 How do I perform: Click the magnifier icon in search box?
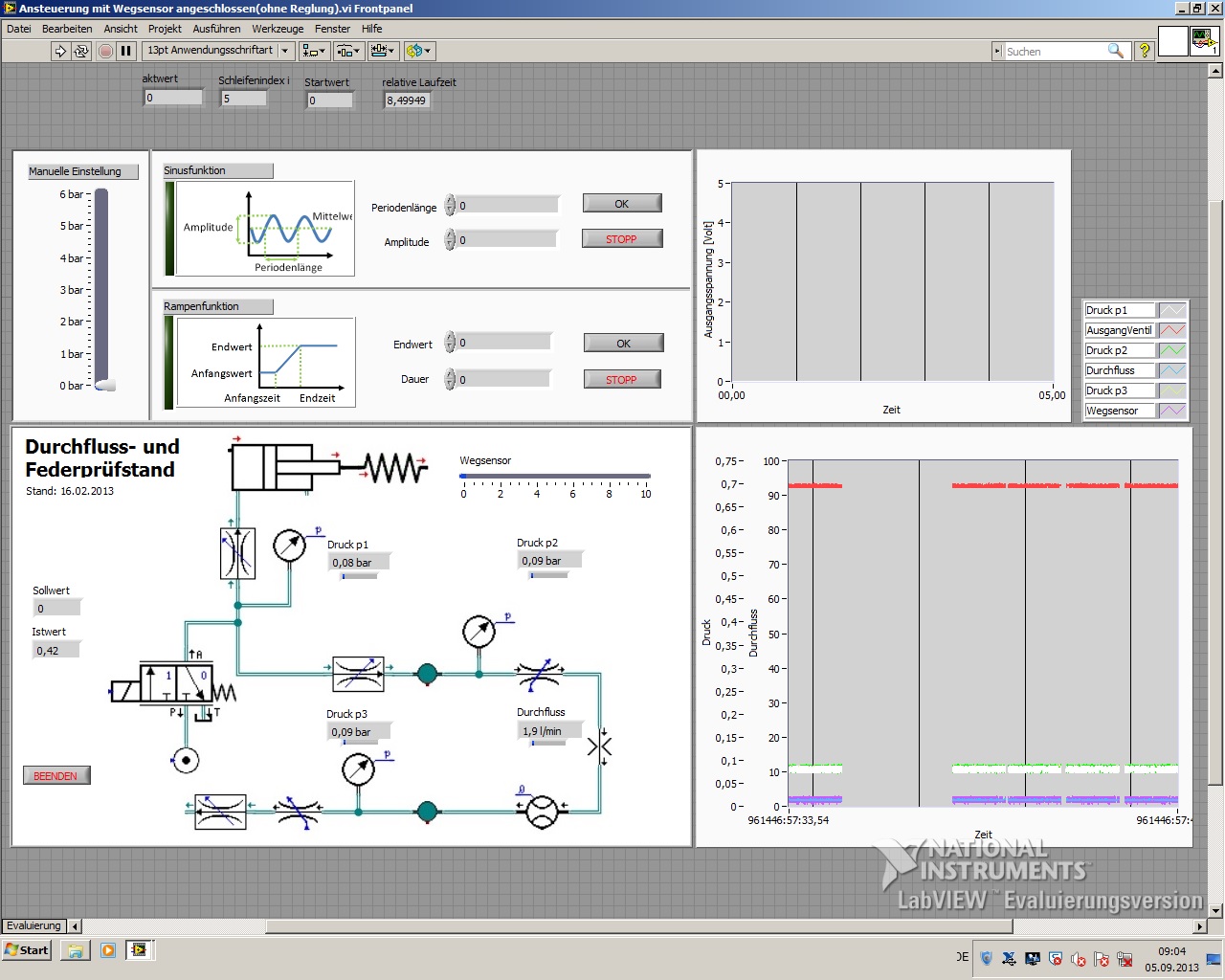point(1116,51)
